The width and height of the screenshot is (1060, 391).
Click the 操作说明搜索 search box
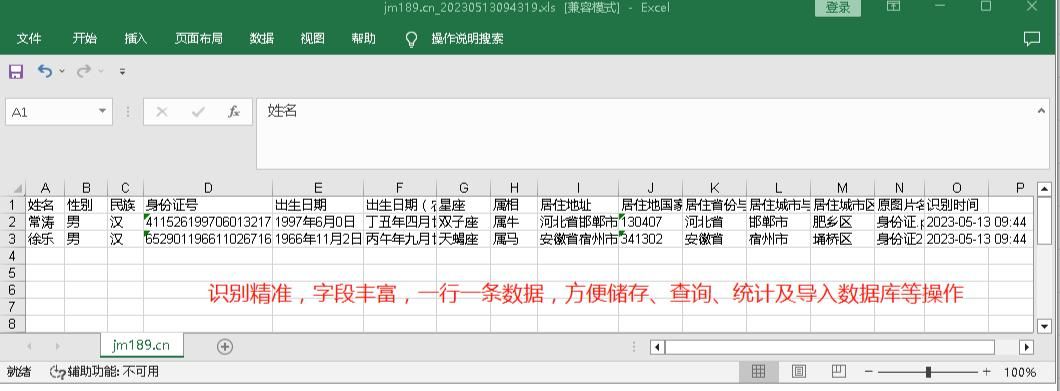point(467,39)
